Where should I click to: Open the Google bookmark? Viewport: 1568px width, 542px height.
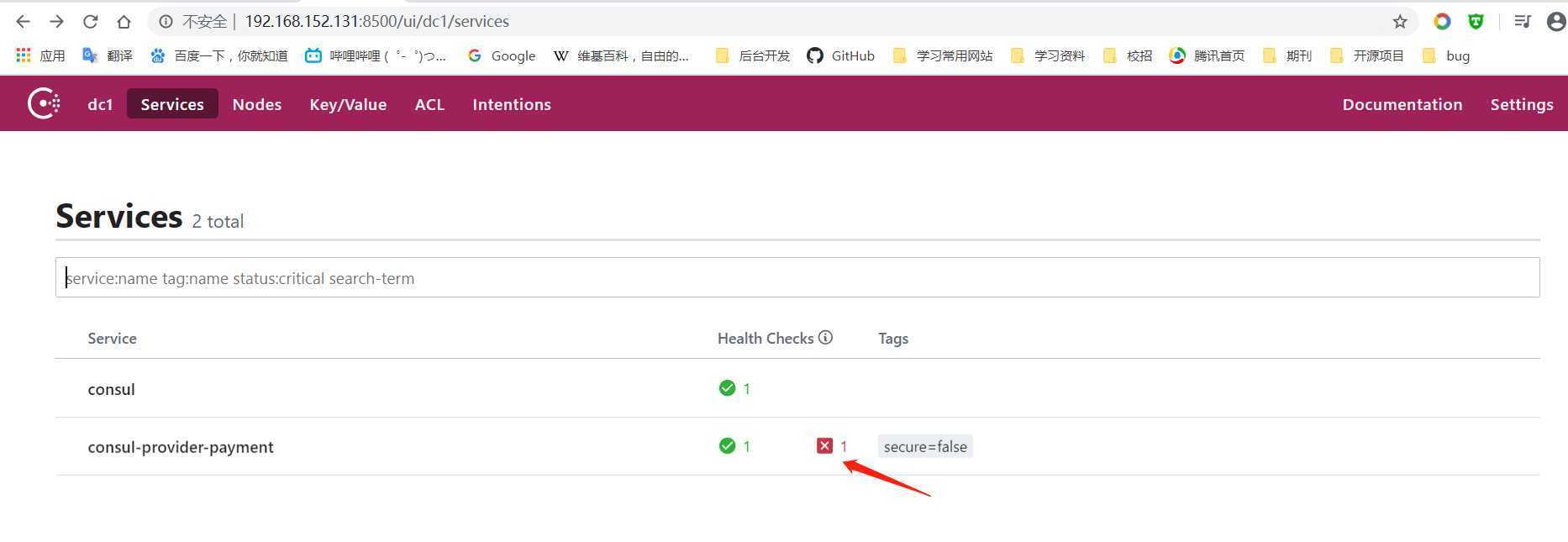point(502,55)
